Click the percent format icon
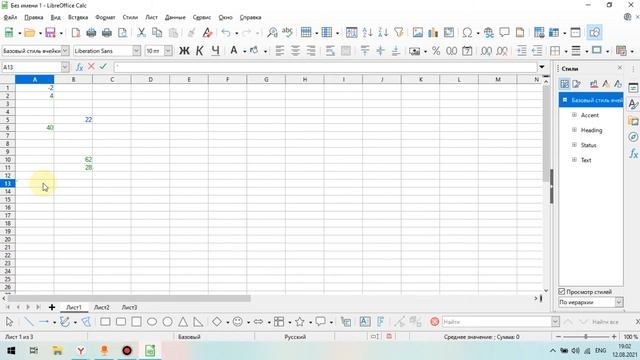The height and width of the screenshot is (360, 640). [x=436, y=51]
